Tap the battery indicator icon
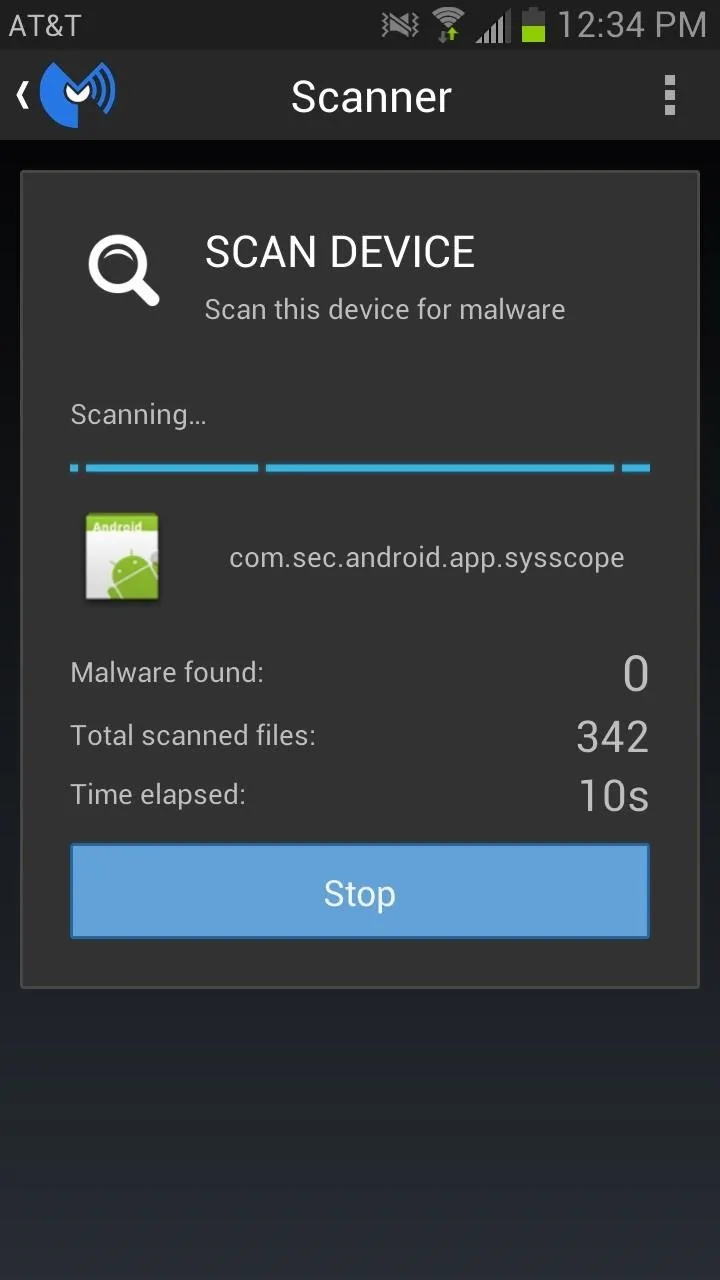Viewport: 720px width, 1280px height. [x=534, y=24]
